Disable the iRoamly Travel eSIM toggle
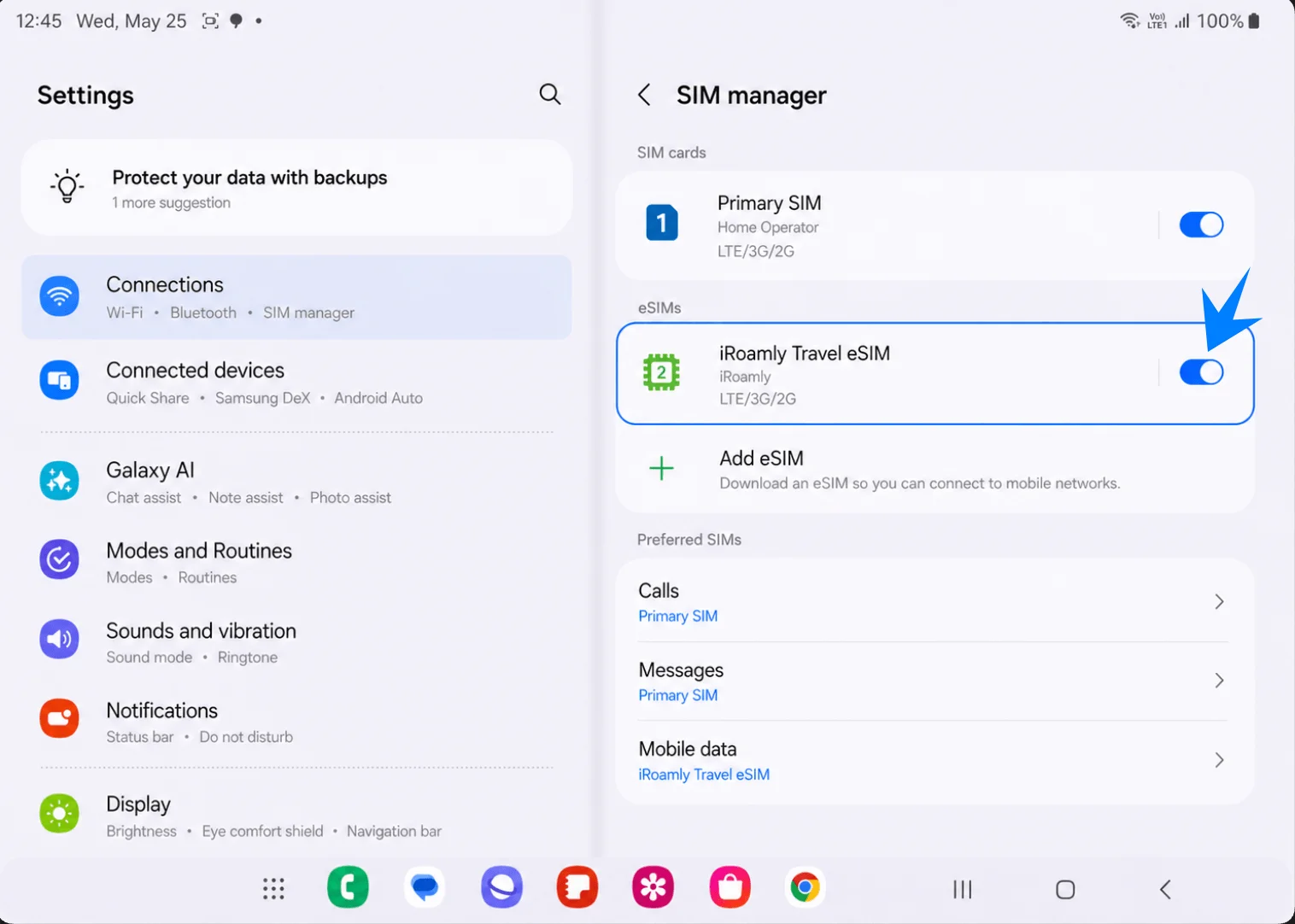Viewport: 1295px width, 924px height. click(1201, 372)
